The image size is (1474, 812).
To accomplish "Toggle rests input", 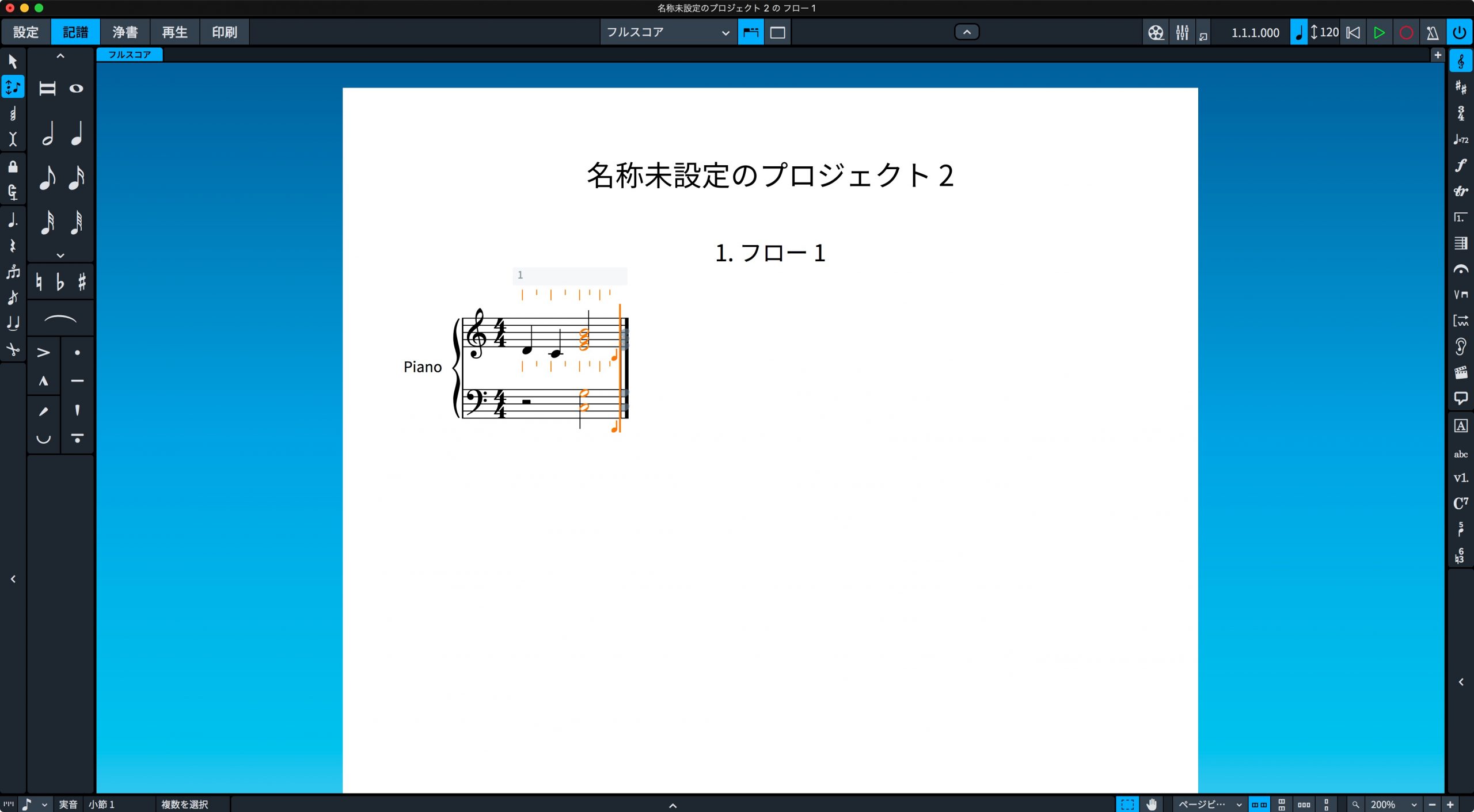I will (13, 246).
